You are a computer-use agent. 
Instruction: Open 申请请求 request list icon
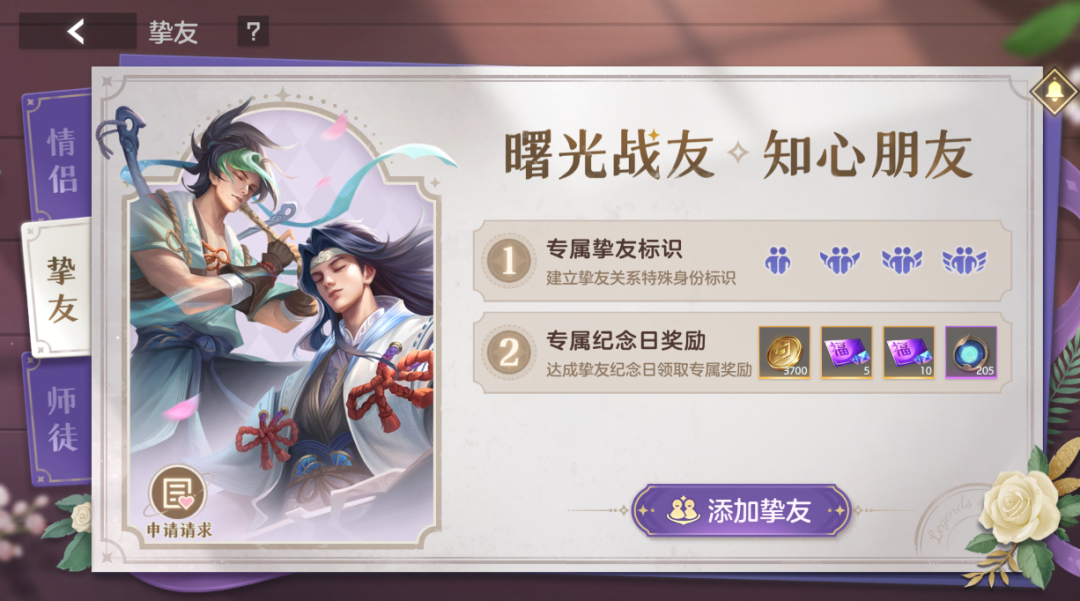click(178, 501)
